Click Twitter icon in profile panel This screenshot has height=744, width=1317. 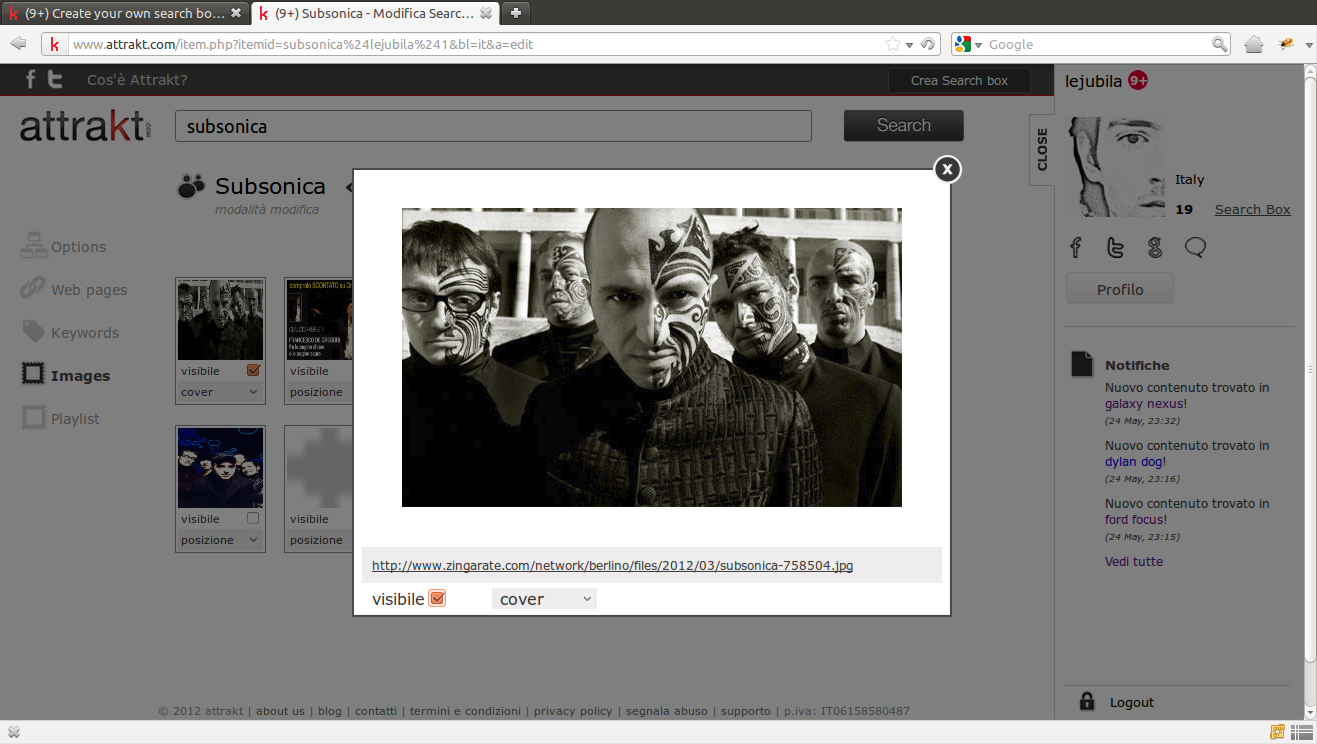[1116, 247]
